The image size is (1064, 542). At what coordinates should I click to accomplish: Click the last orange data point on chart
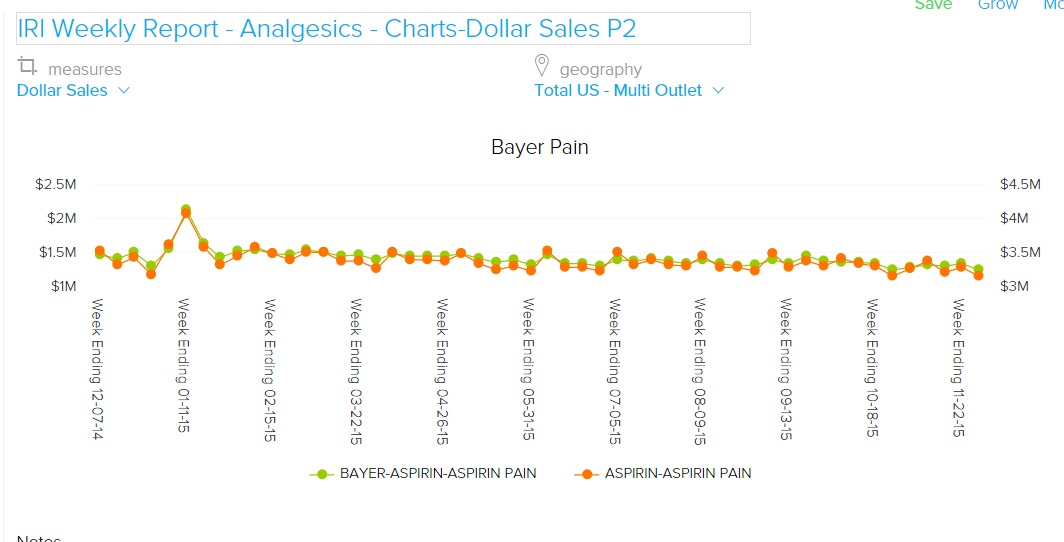[978, 275]
